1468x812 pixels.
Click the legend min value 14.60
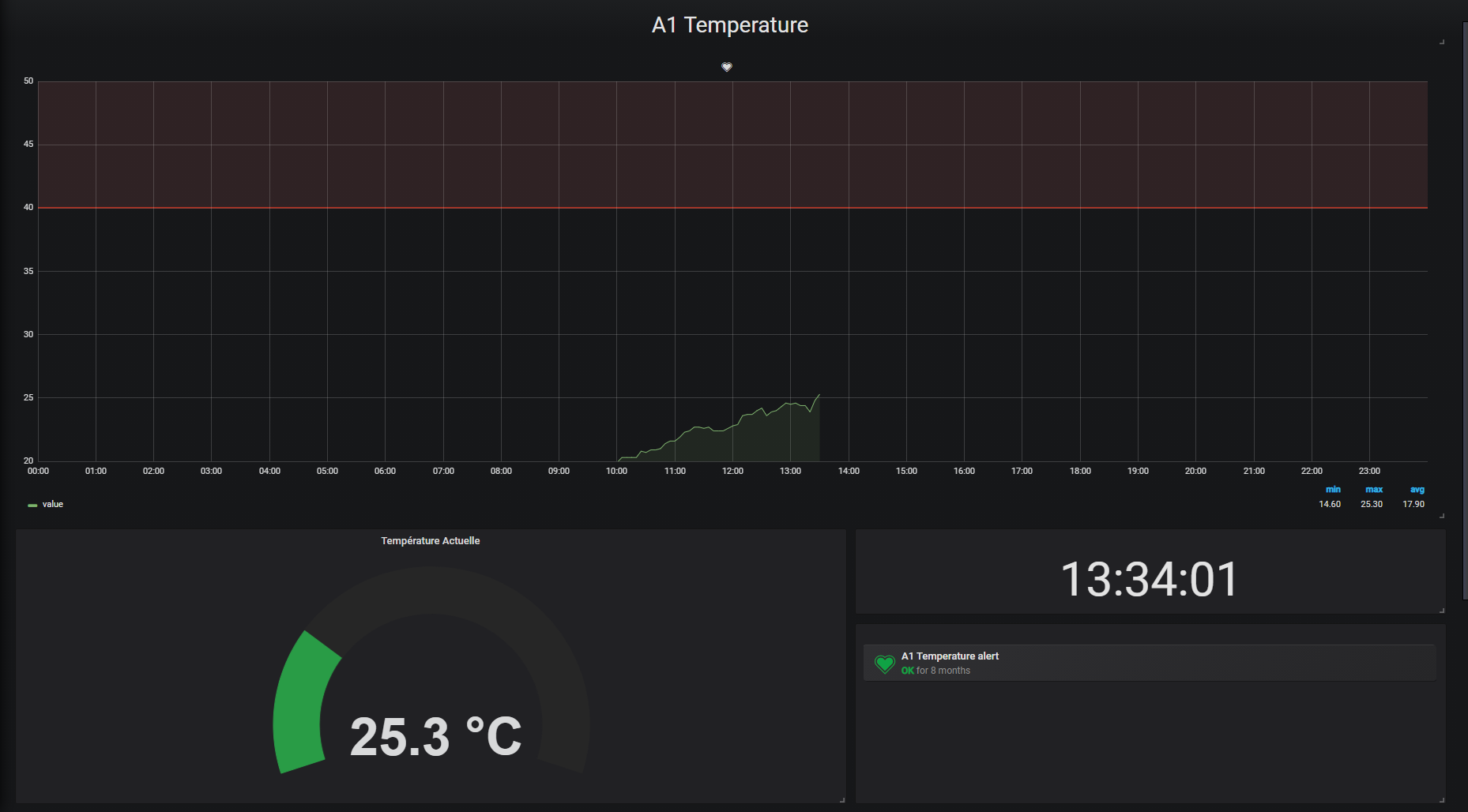pos(1330,504)
